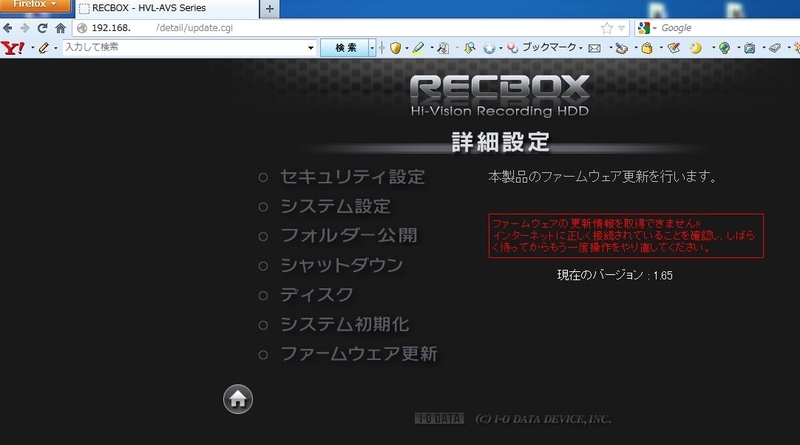Click the green highlighter pen icon
Viewport: 800px width, 445px height.
click(418, 48)
